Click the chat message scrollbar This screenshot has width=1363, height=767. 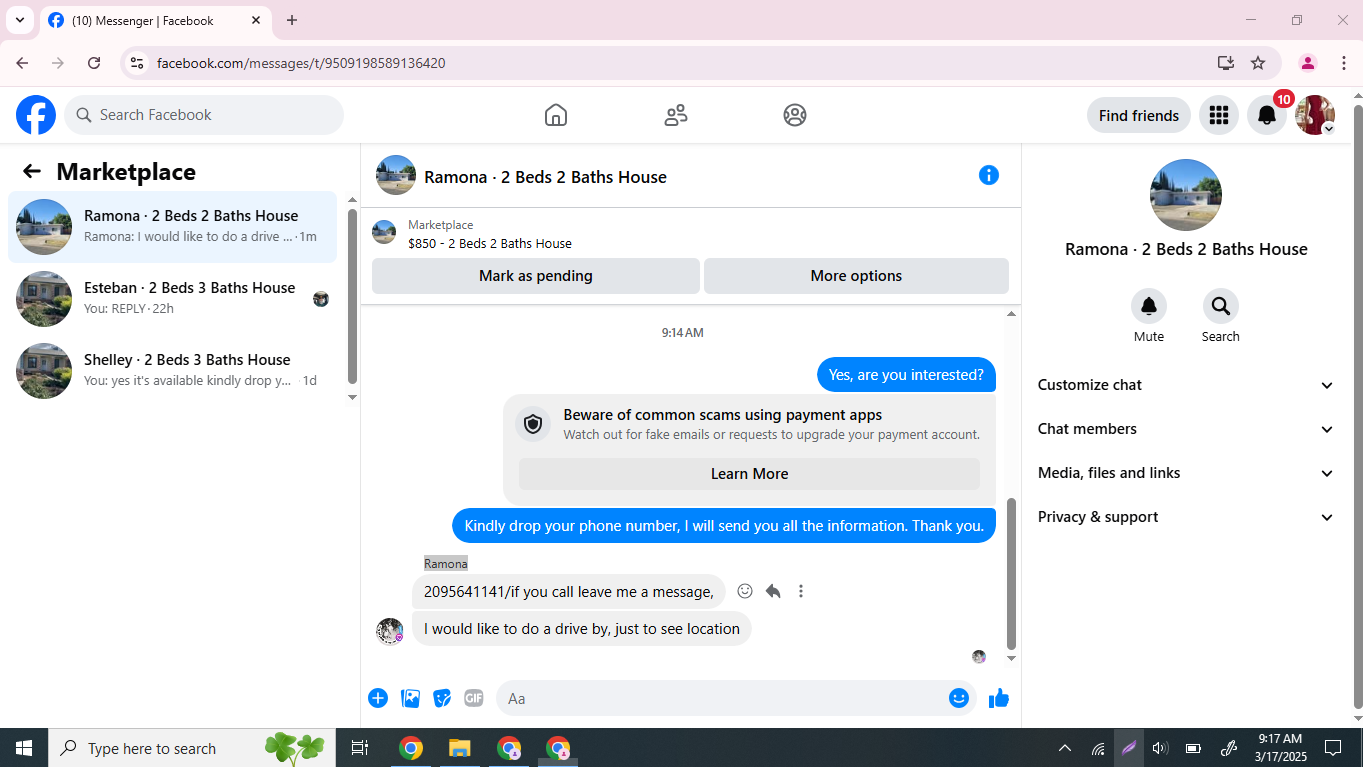pos(1011,574)
